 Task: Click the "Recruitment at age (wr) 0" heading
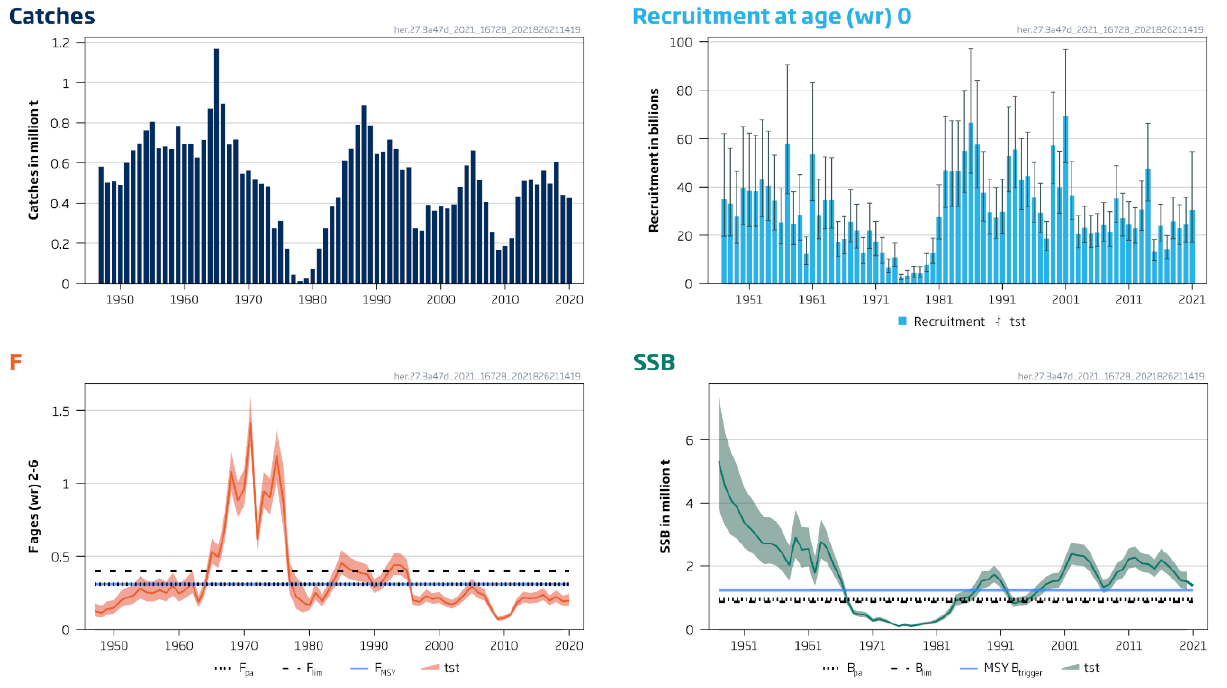[771, 17]
